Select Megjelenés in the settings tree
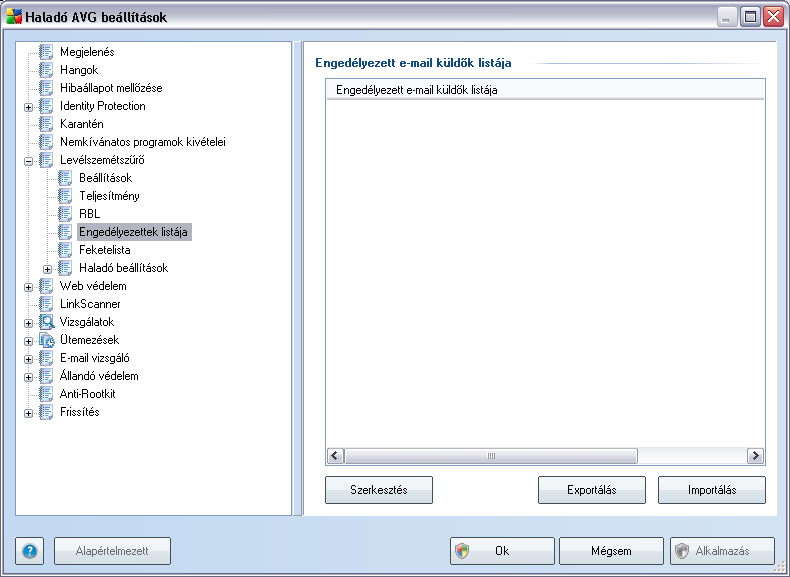Viewport: 790px width, 577px height. [87, 52]
